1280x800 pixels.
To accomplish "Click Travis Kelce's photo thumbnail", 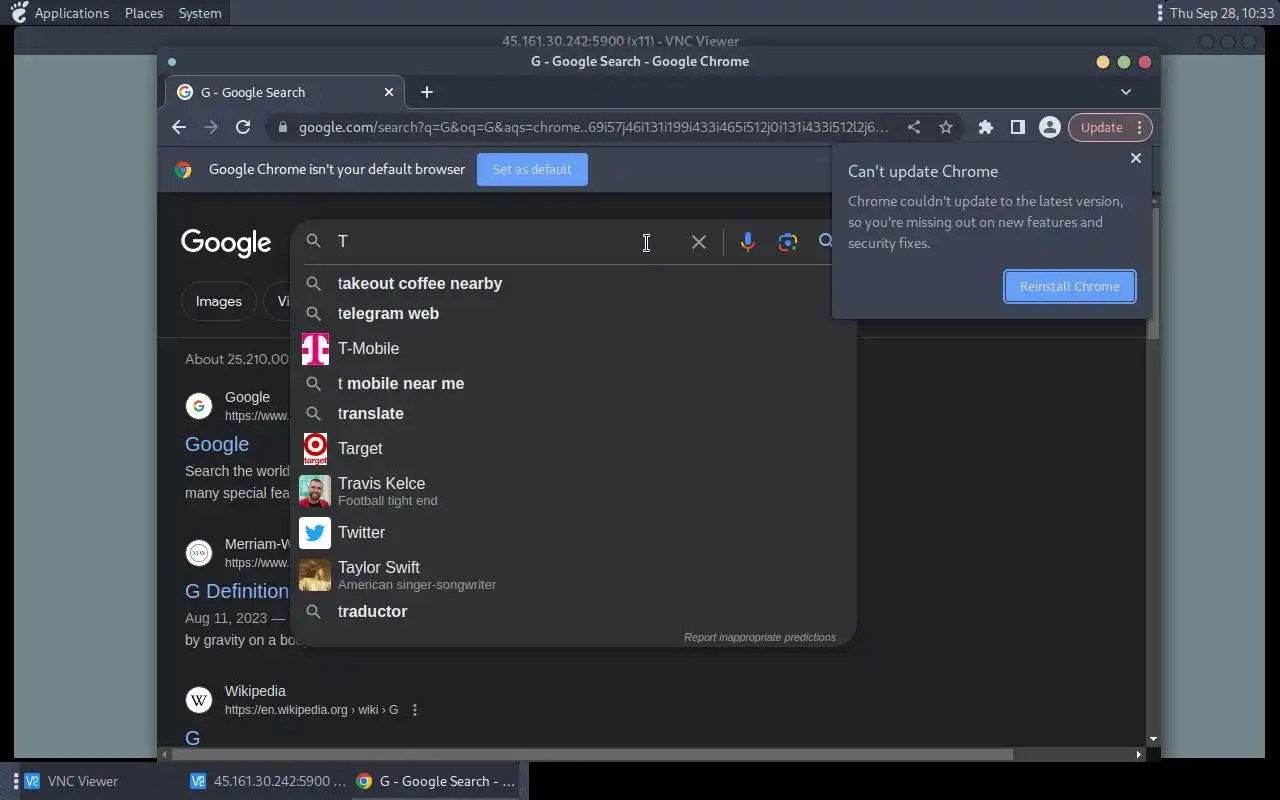I will click(315, 491).
